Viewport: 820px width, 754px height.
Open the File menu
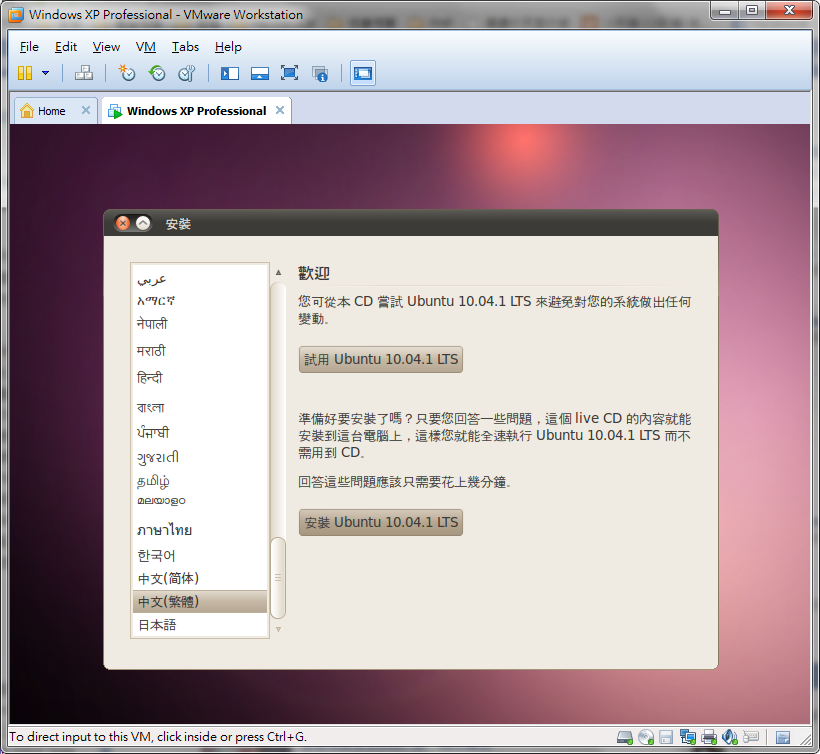(x=29, y=47)
